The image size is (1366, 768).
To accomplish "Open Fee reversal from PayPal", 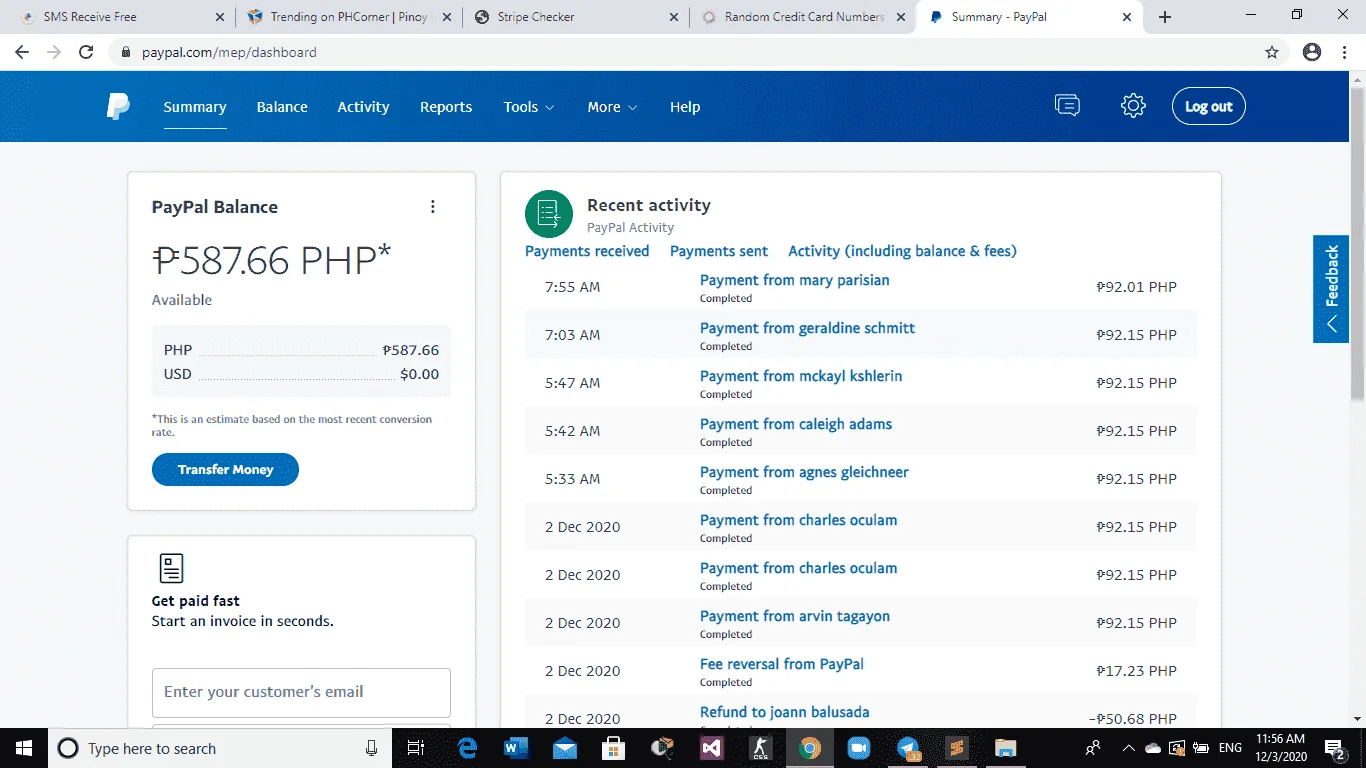I will click(782, 664).
